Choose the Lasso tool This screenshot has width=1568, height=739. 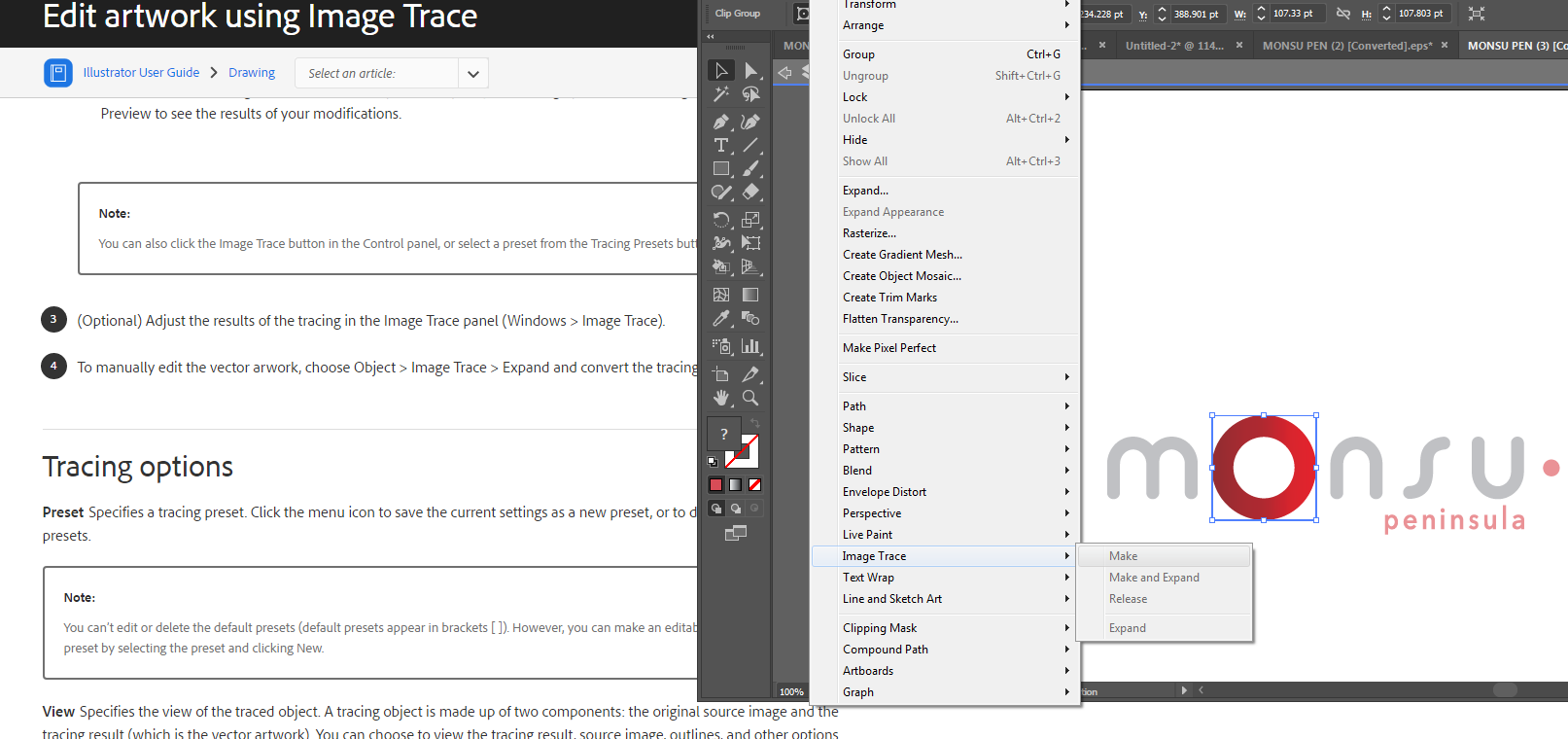click(x=750, y=94)
